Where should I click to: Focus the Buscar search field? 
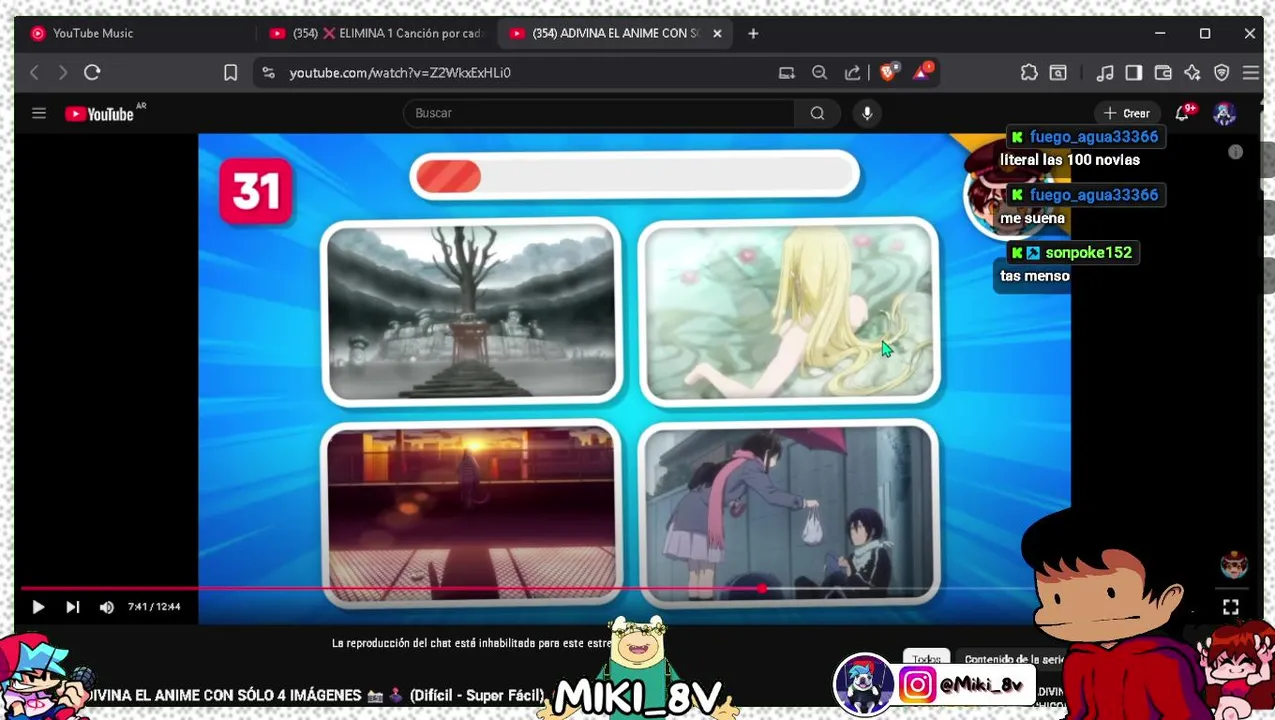(598, 113)
